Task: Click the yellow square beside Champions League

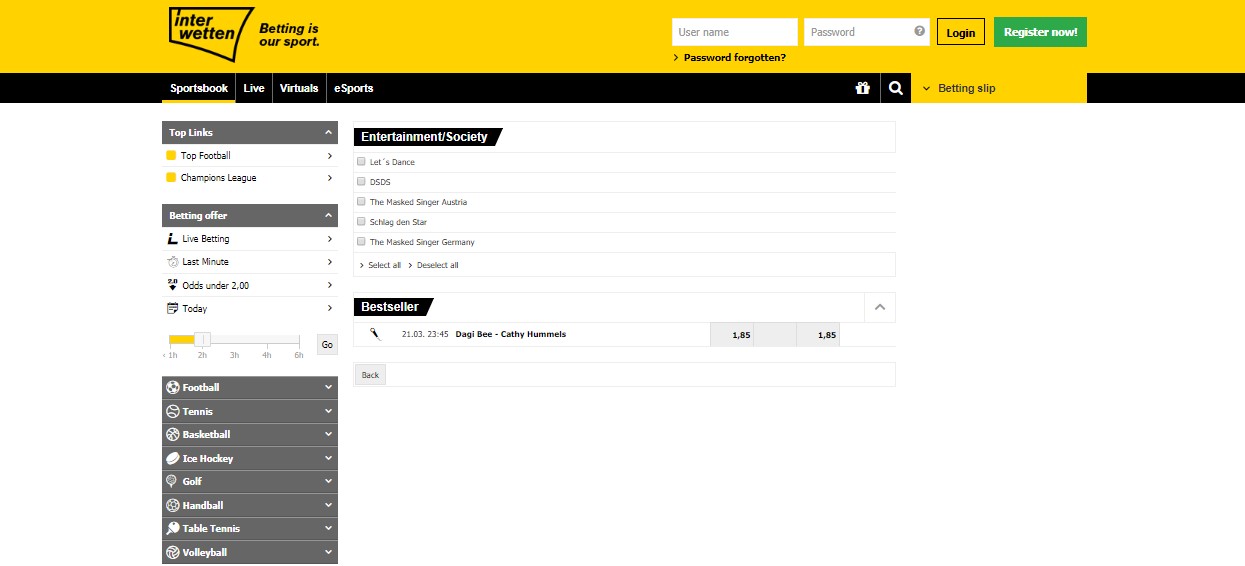Action: point(171,177)
